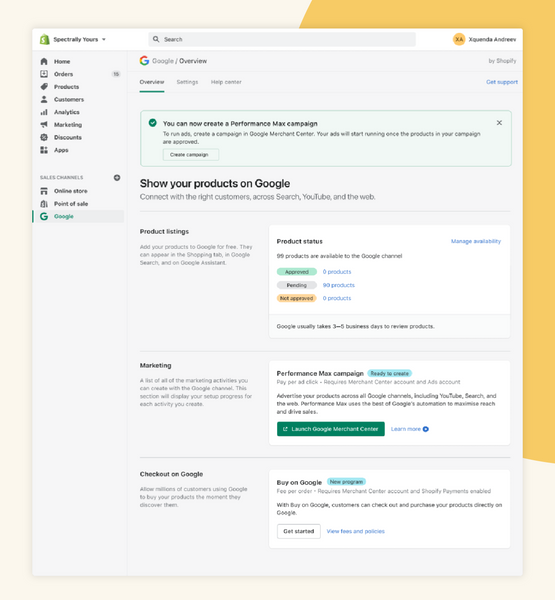The image size is (555, 600).
Task: Open Apps in the sidebar
Action: point(61,150)
